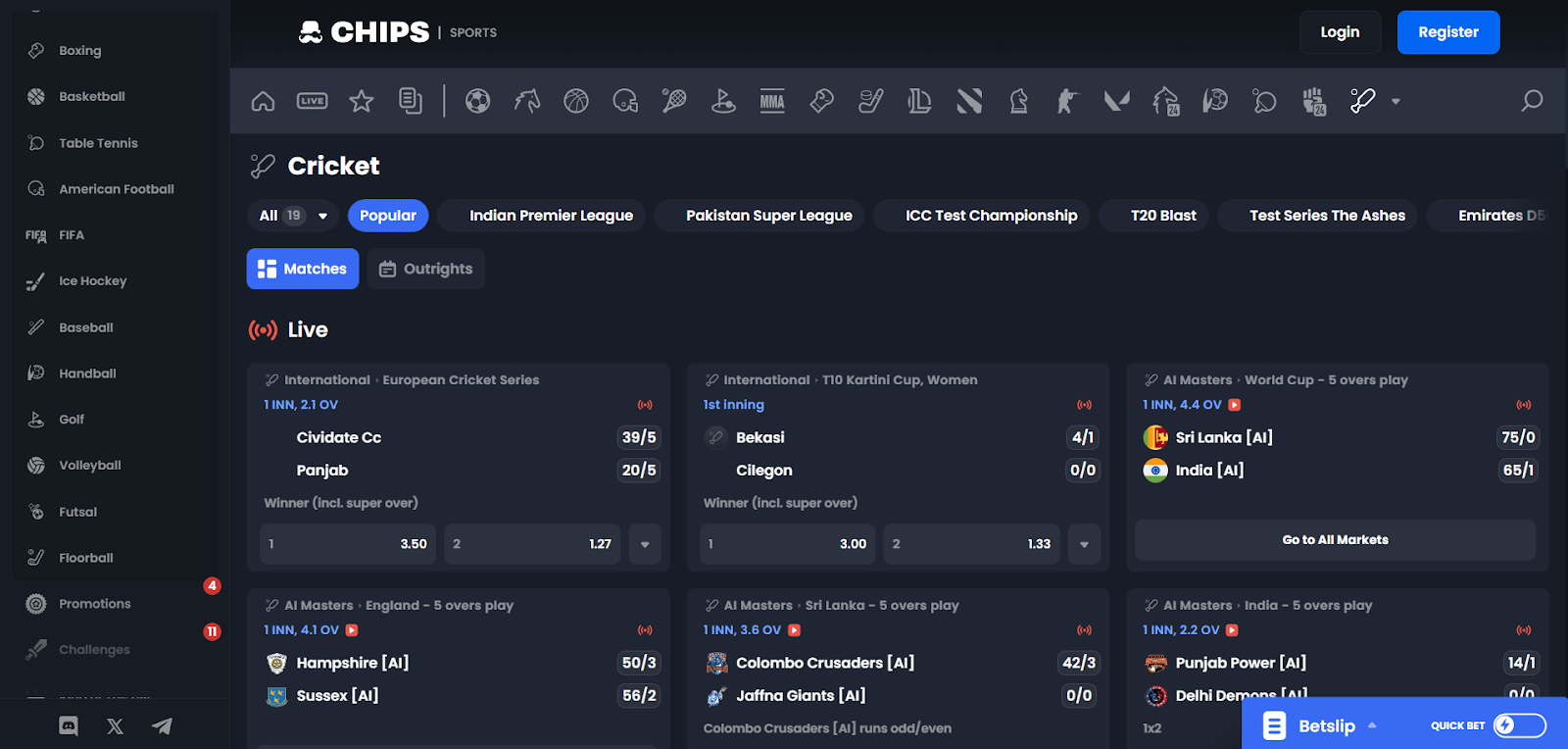The image size is (1568, 749).
Task: Select the Basketball icon in sports toolbar
Action: (x=576, y=101)
